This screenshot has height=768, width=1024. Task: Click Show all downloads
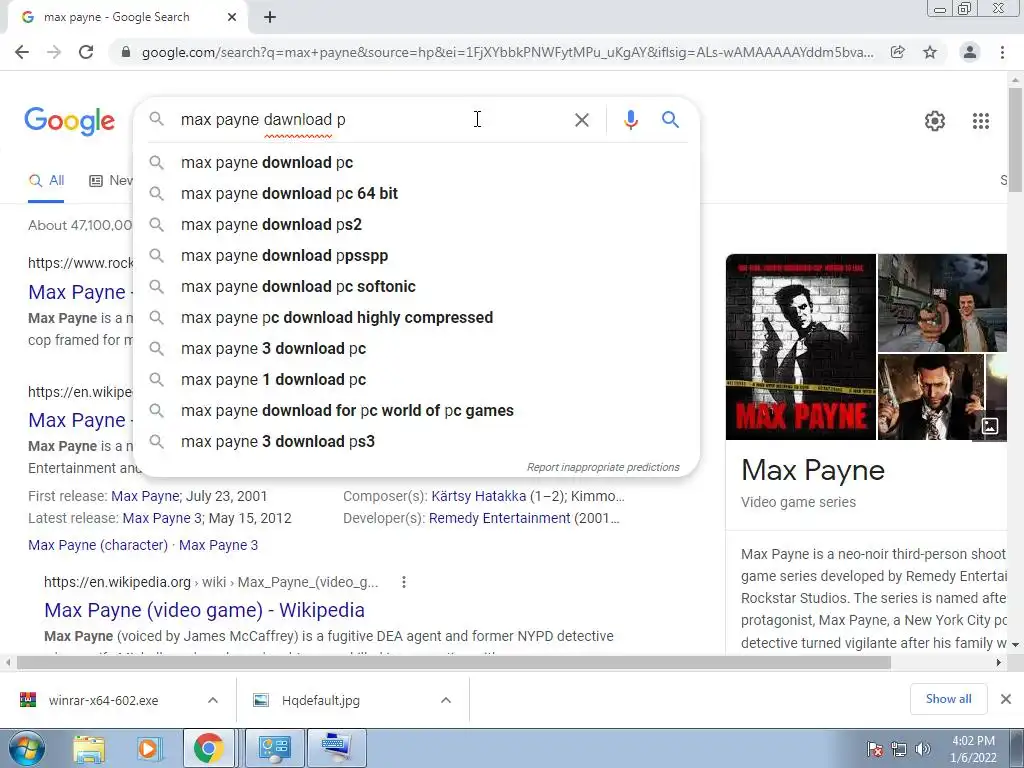pyautogui.click(x=948, y=699)
